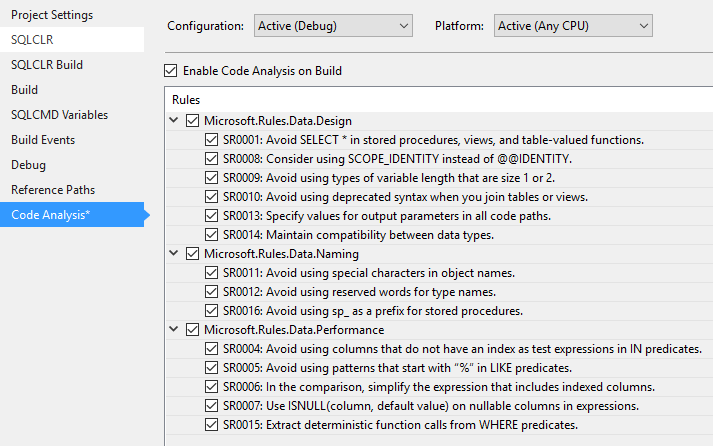
Task: Uncheck the Microsoft.Rules.Data.Naming category checkbox
Action: [193, 254]
